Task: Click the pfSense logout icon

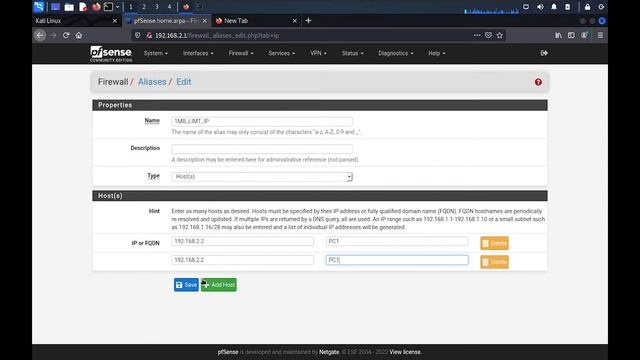Action: coord(544,53)
